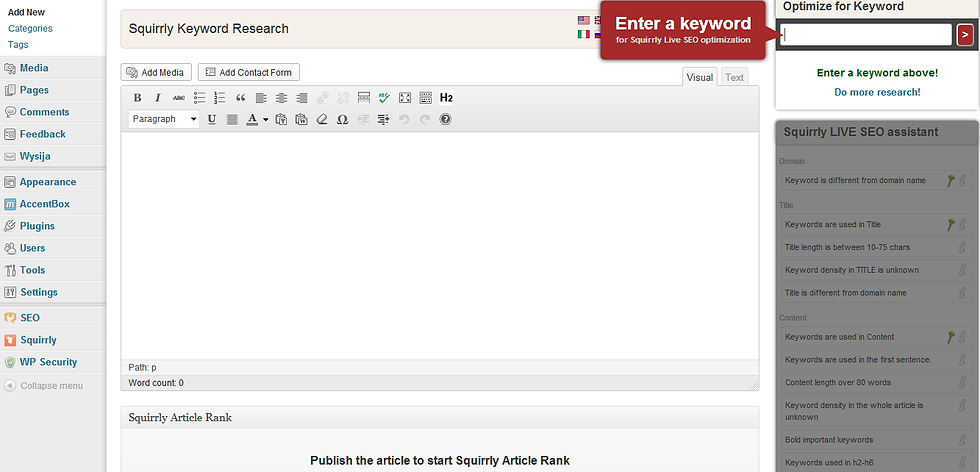Click the indent icon
This screenshot has width=980, height=472.
(x=384, y=119)
